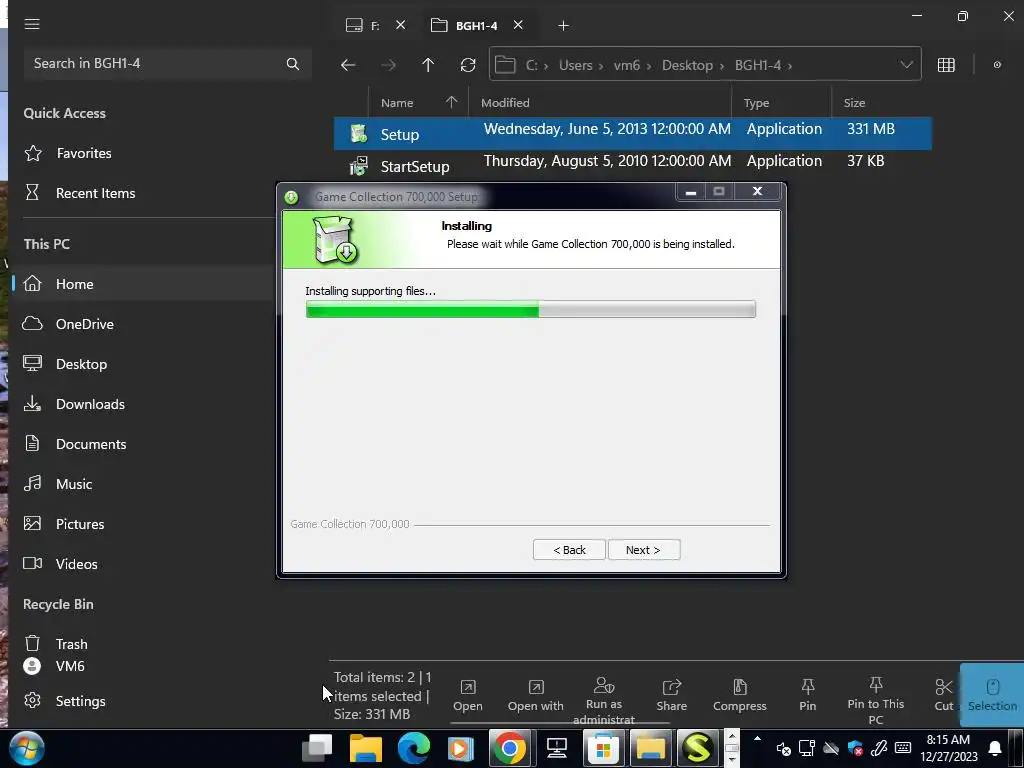Click the Windows Start orb
The height and width of the screenshot is (768, 1024).
[27, 748]
